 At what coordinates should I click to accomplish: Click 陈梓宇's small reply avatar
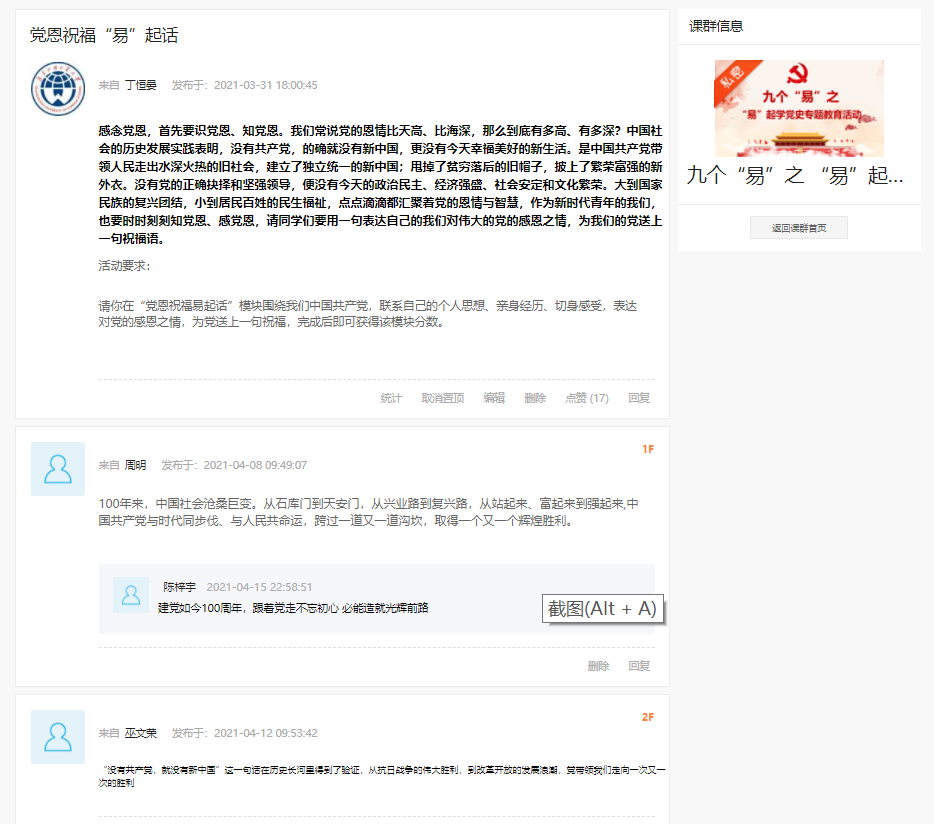[x=131, y=595]
